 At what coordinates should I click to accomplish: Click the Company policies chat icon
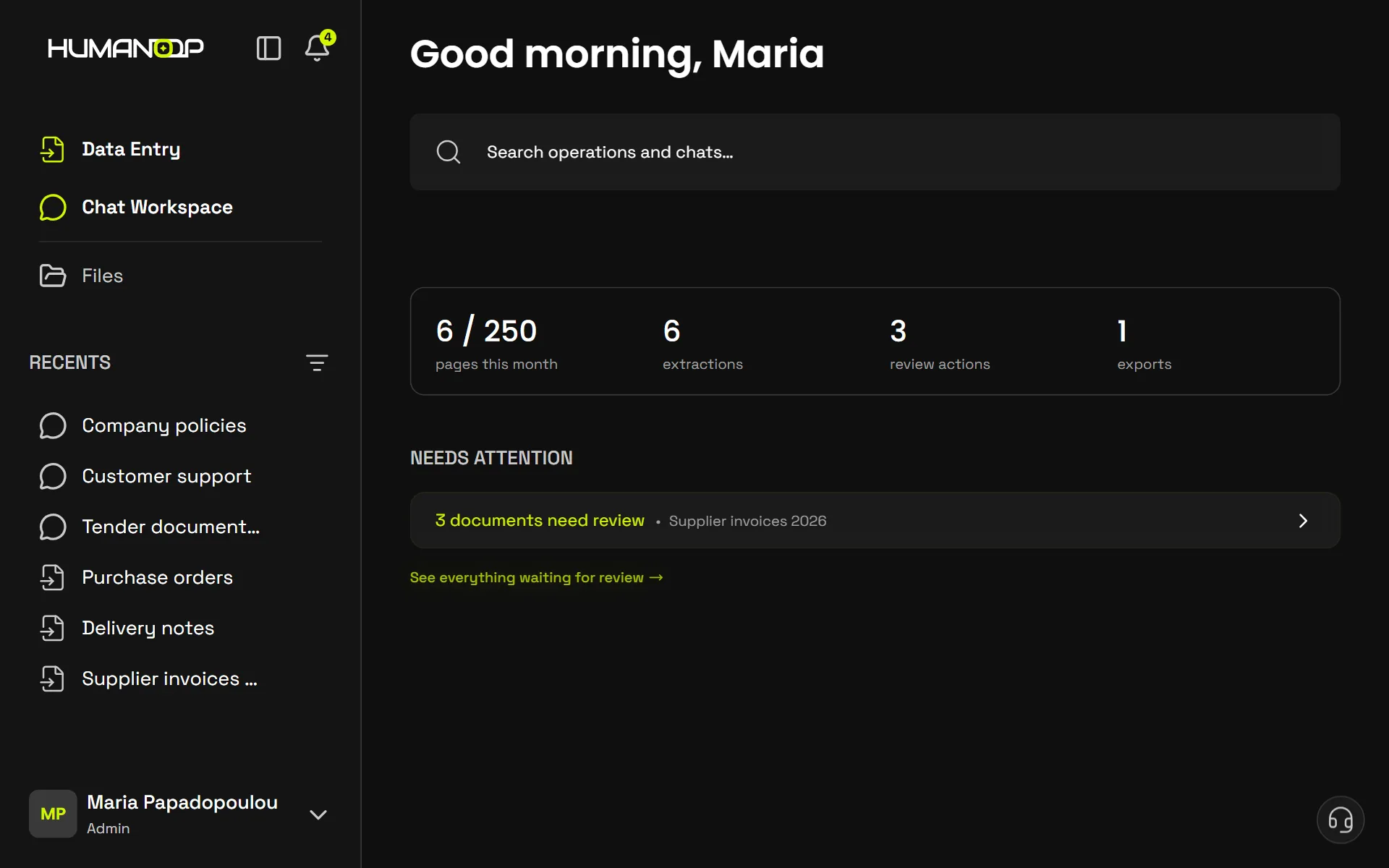(x=52, y=426)
